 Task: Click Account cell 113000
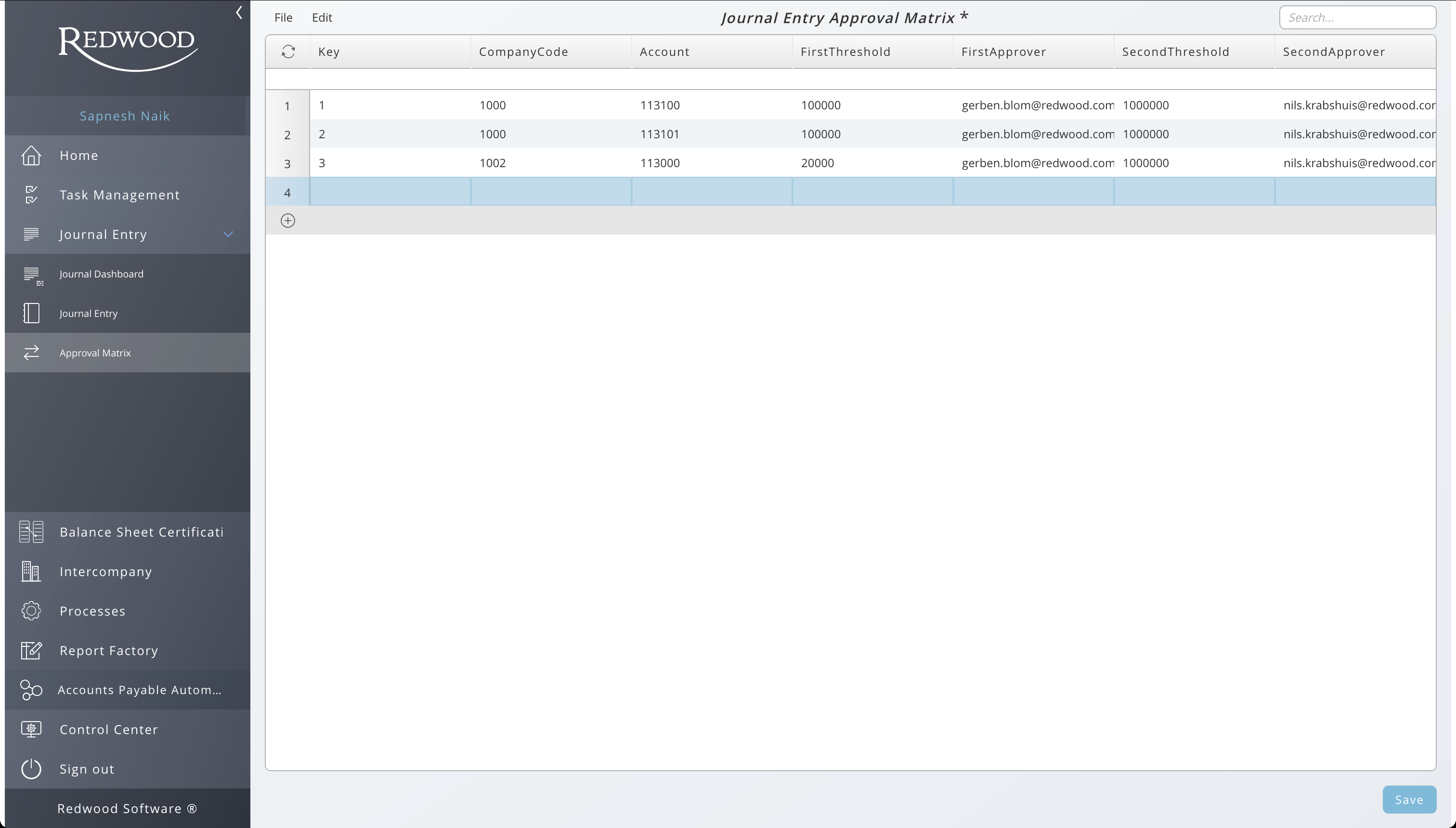click(x=712, y=163)
